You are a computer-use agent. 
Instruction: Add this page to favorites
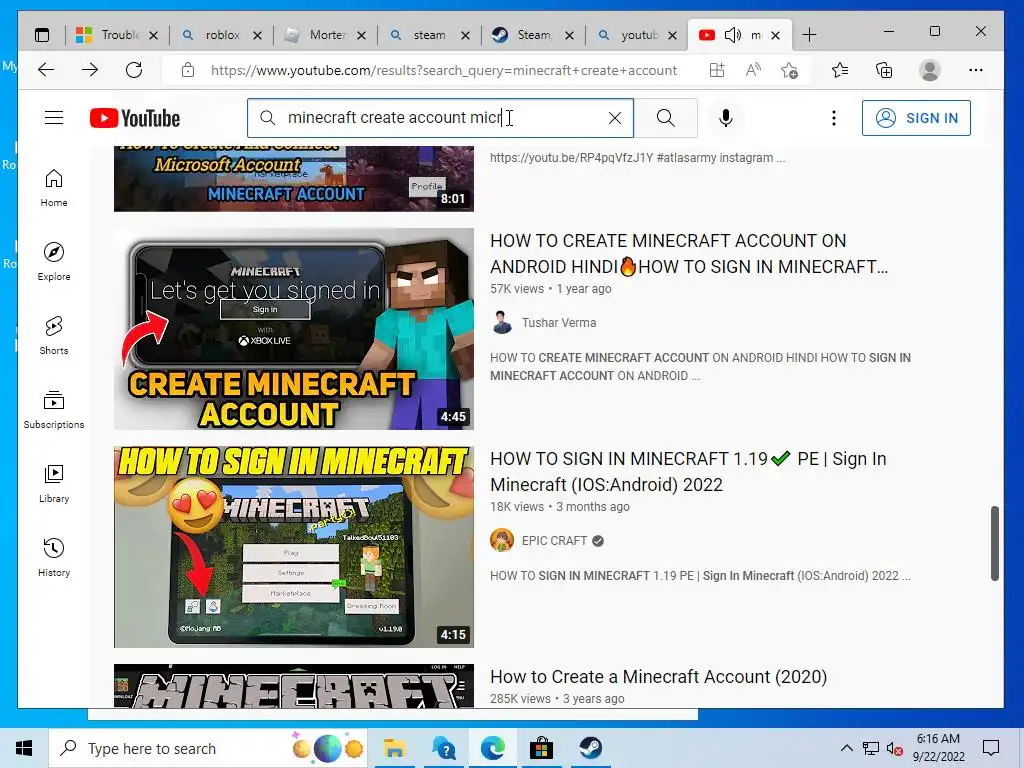[789, 70]
